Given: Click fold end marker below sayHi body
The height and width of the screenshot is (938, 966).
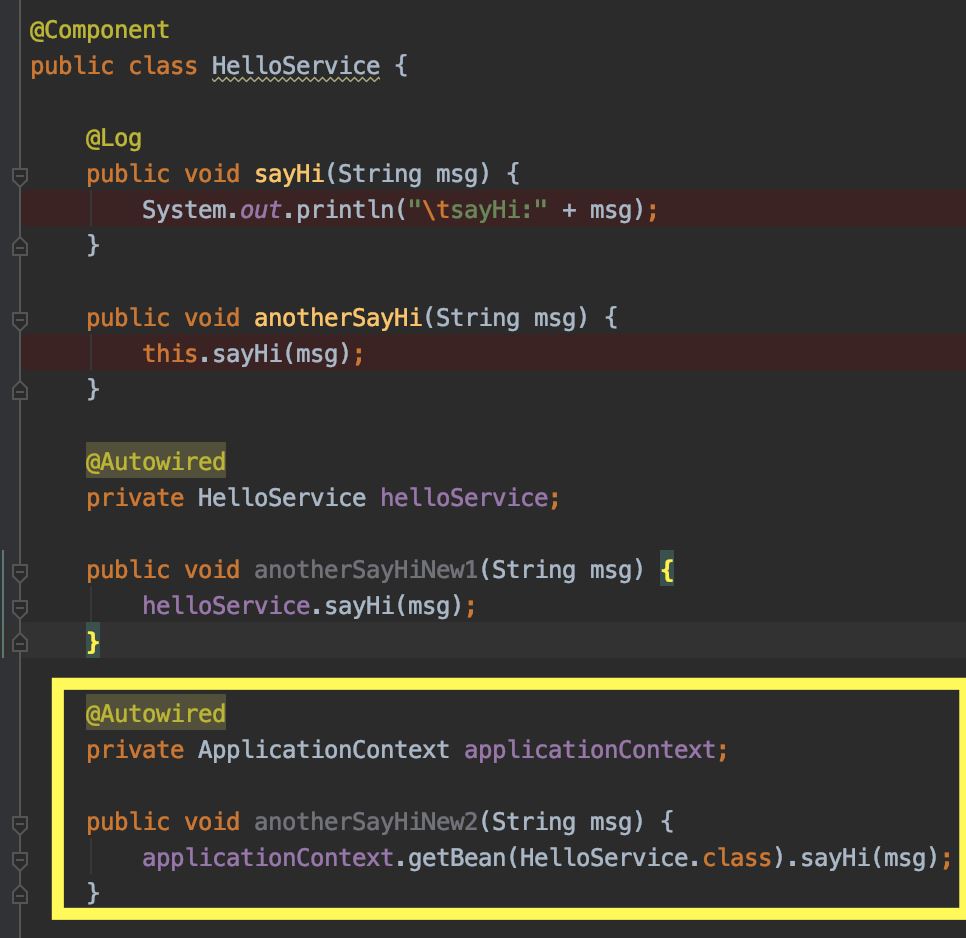Looking at the screenshot, I should coord(20,246).
